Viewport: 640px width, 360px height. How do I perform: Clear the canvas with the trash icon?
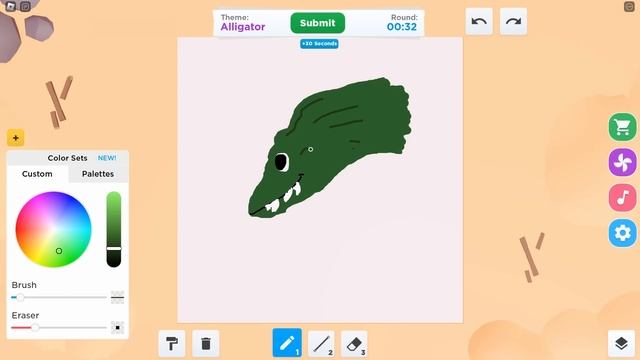206,344
